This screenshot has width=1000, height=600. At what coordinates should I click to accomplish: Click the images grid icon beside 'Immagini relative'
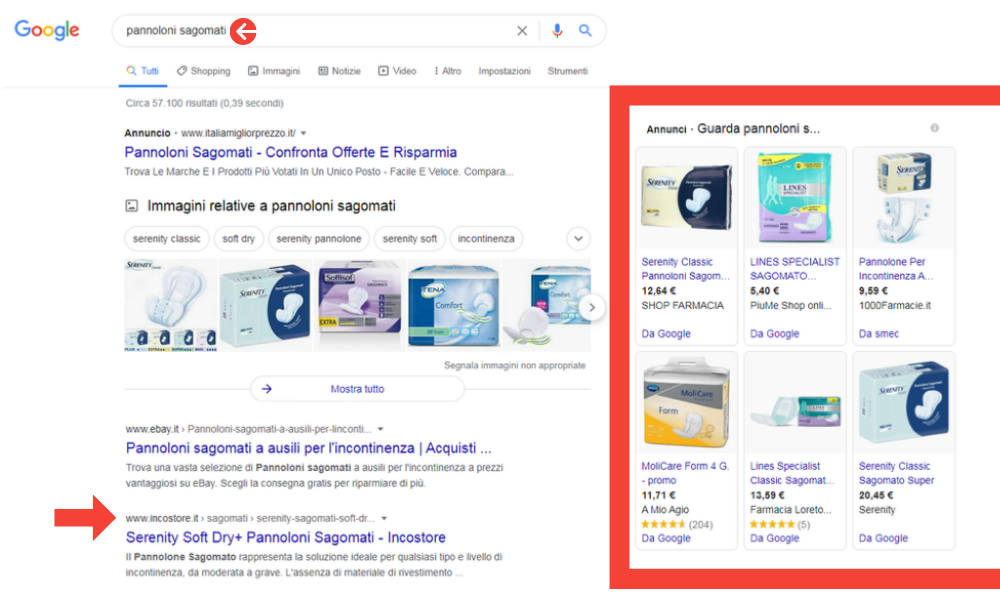tap(132, 205)
